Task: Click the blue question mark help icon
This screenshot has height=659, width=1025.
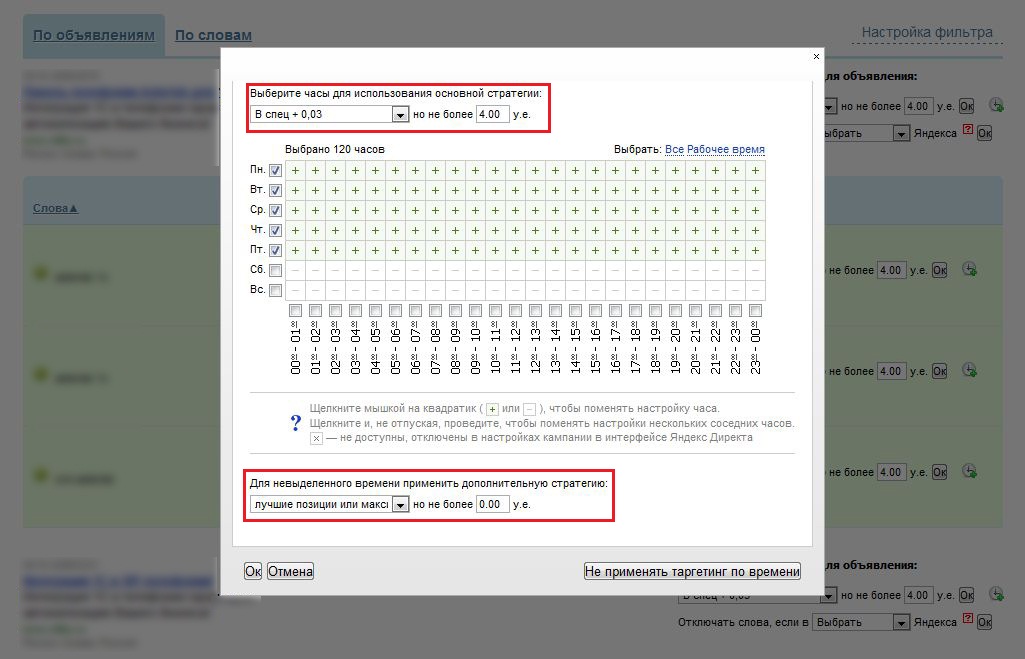Action: point(295,423)
